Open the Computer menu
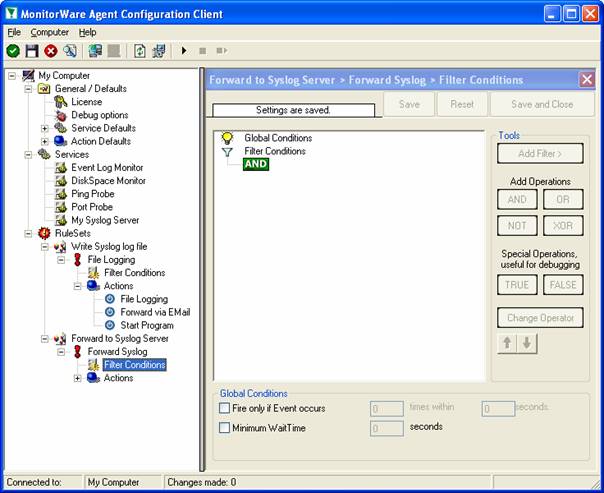The image size is (604, 493). (49, 32)
